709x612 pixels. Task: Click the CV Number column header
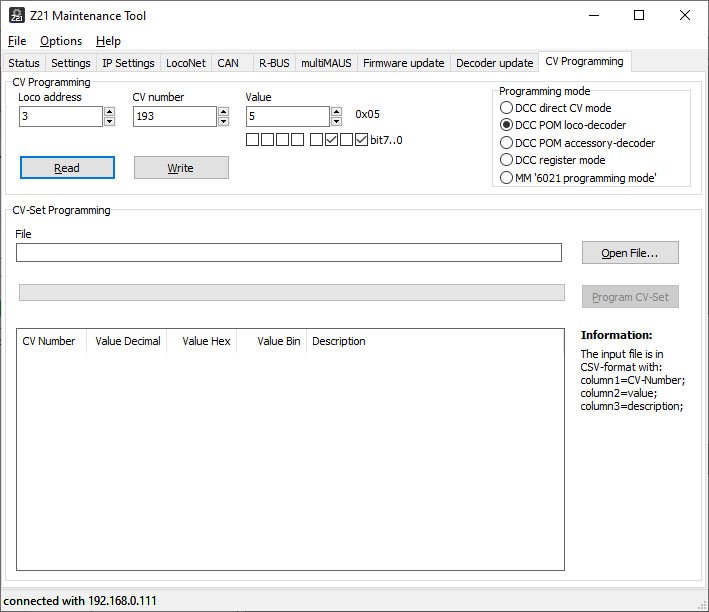click(51, 341)
